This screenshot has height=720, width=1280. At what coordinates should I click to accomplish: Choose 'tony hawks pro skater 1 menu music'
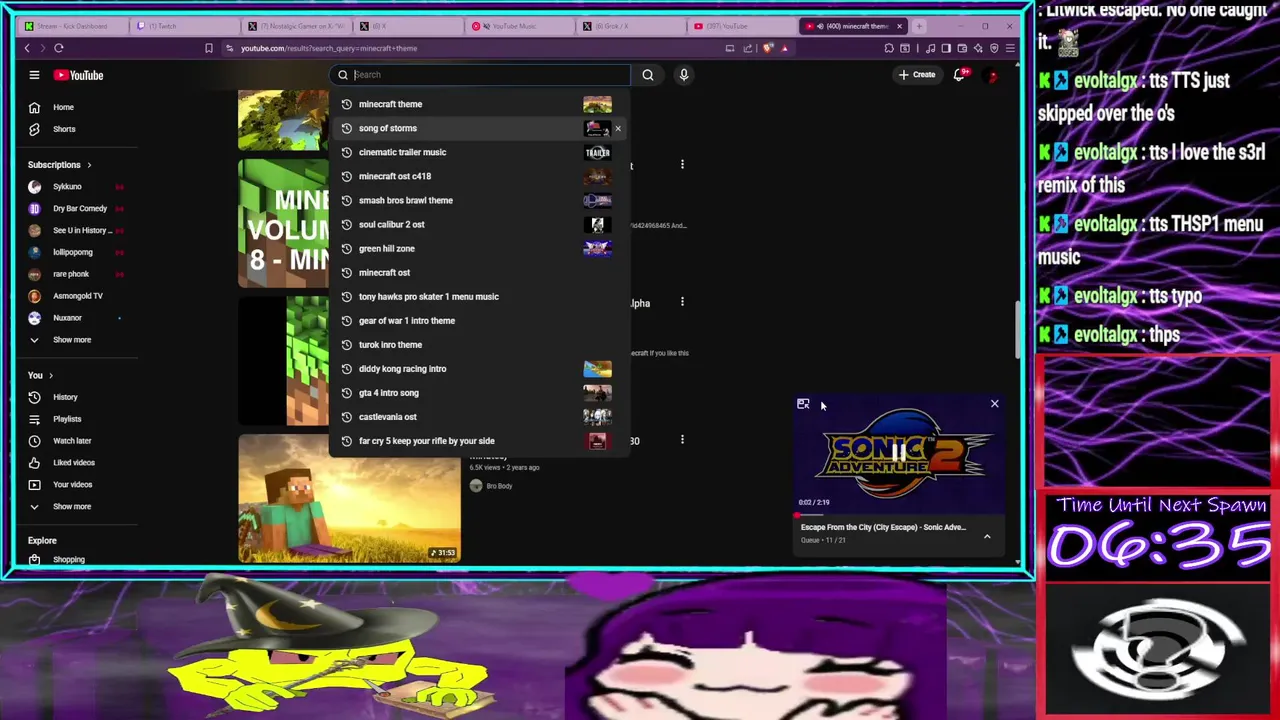(479, 296)
